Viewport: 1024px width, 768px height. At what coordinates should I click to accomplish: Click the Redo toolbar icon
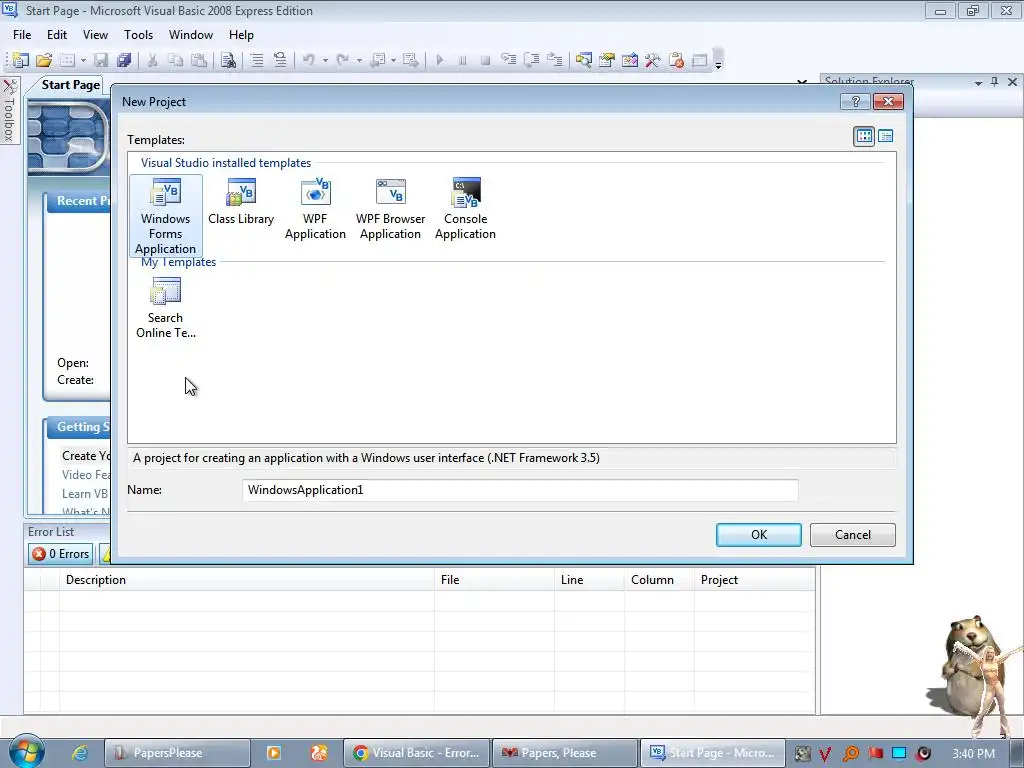343,60
